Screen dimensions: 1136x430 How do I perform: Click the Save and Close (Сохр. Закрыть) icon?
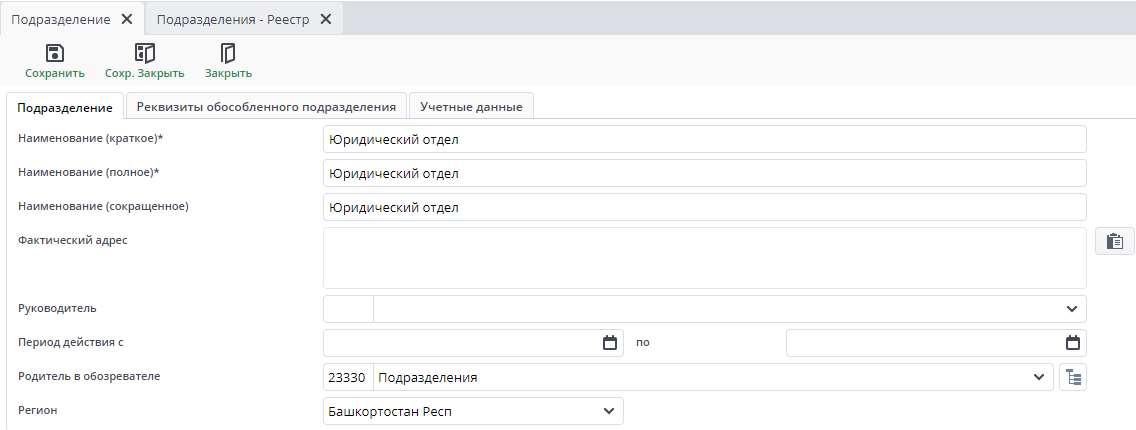145,54
